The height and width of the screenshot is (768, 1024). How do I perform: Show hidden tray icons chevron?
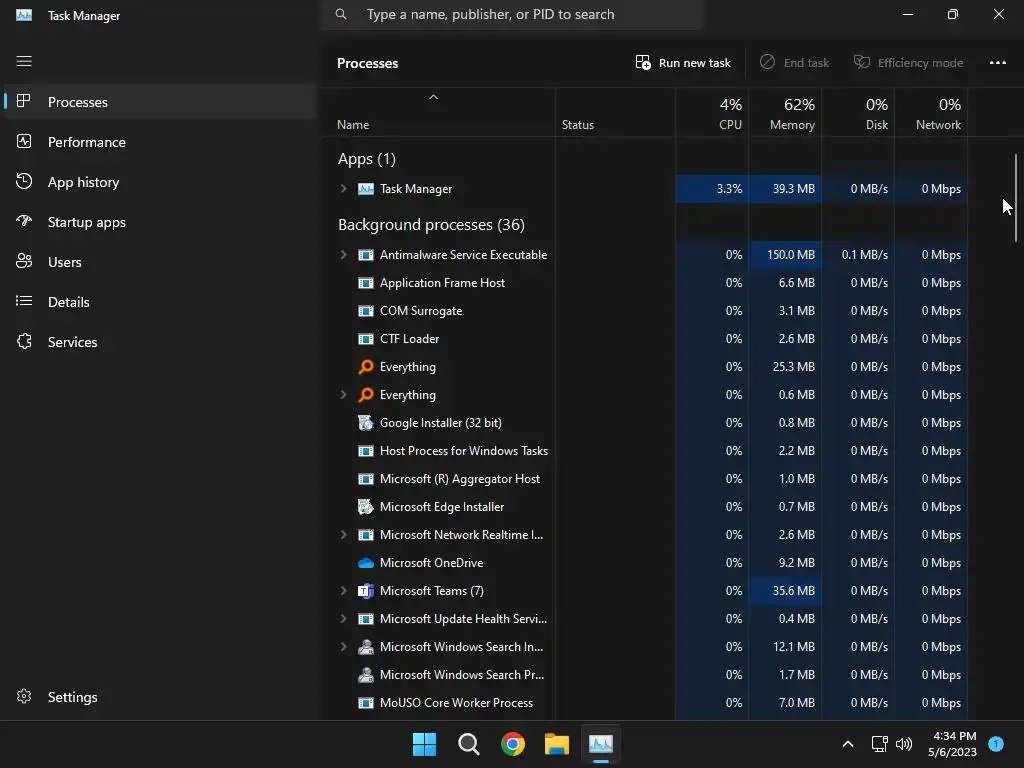point(848,744)
